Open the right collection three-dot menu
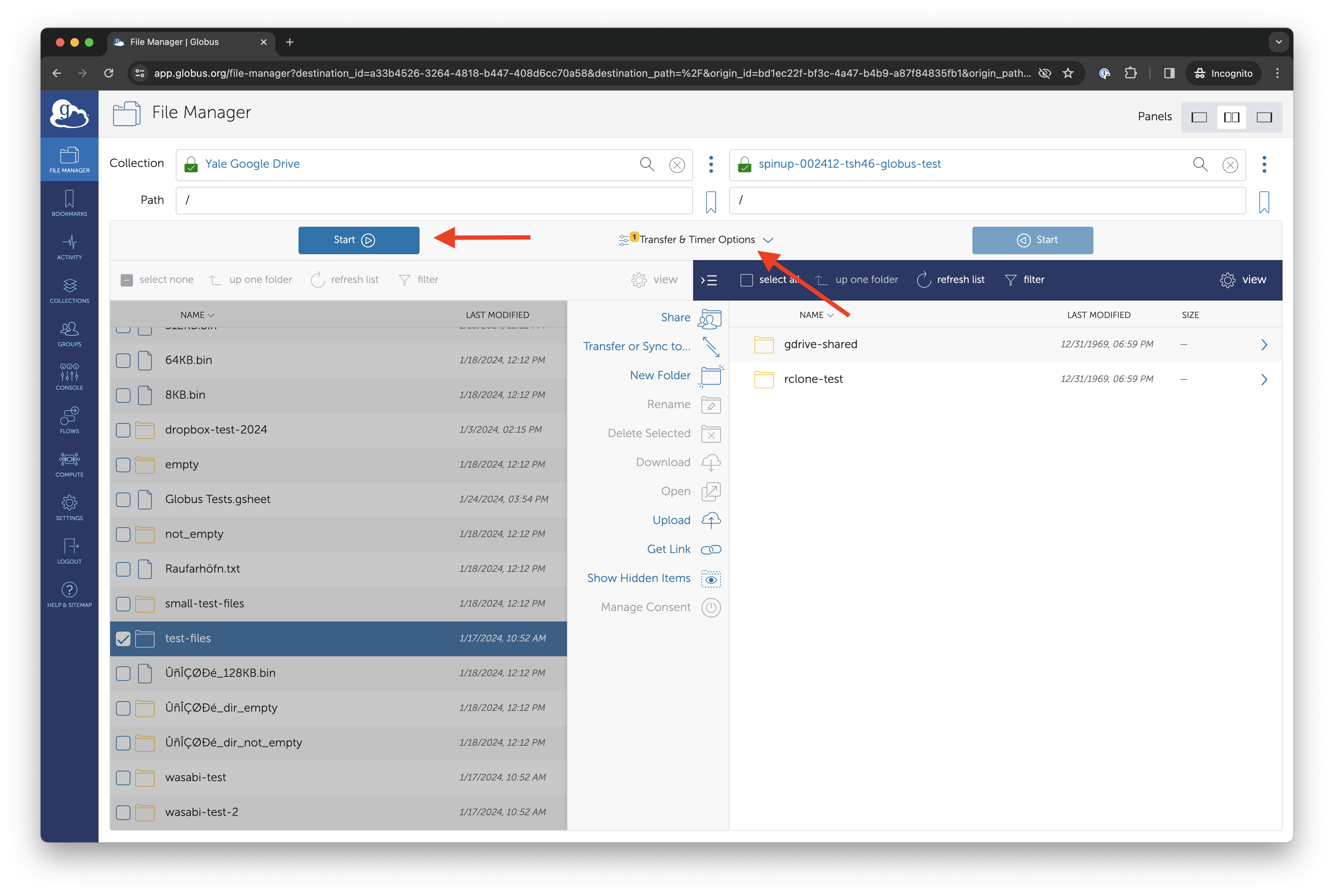 pos(1264,164)
